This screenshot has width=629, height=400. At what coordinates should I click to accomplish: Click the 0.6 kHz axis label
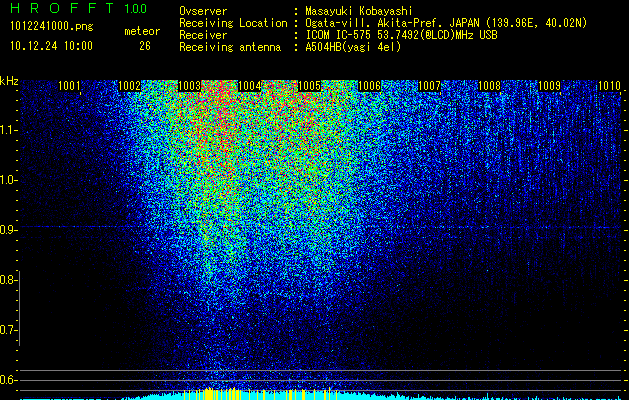8,380
